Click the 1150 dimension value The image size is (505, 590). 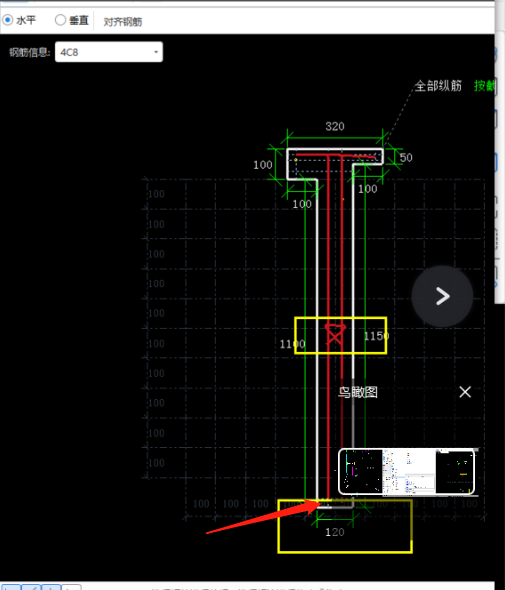coord(376,336)
